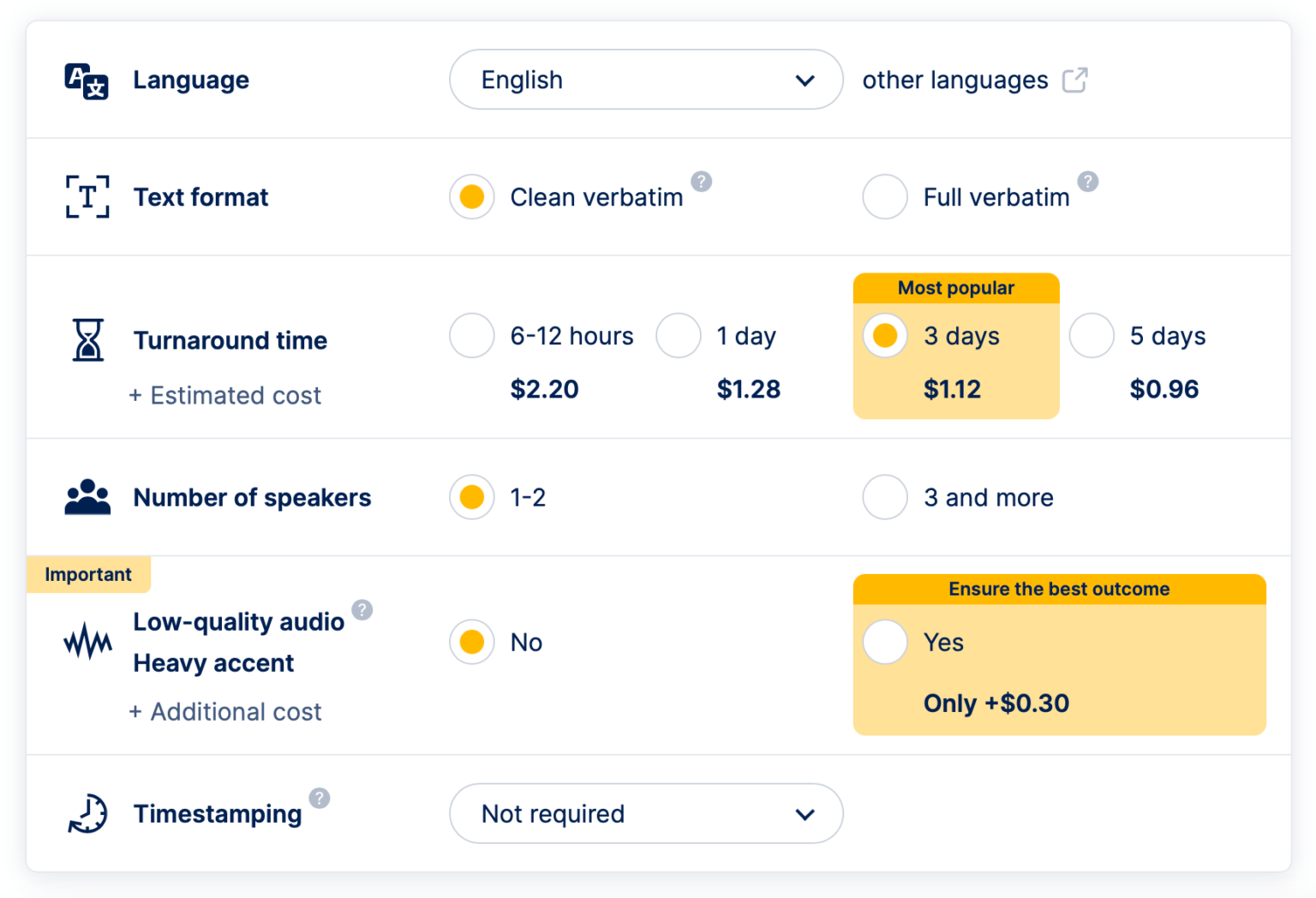Select 3 and more speakers

point(885,497)
